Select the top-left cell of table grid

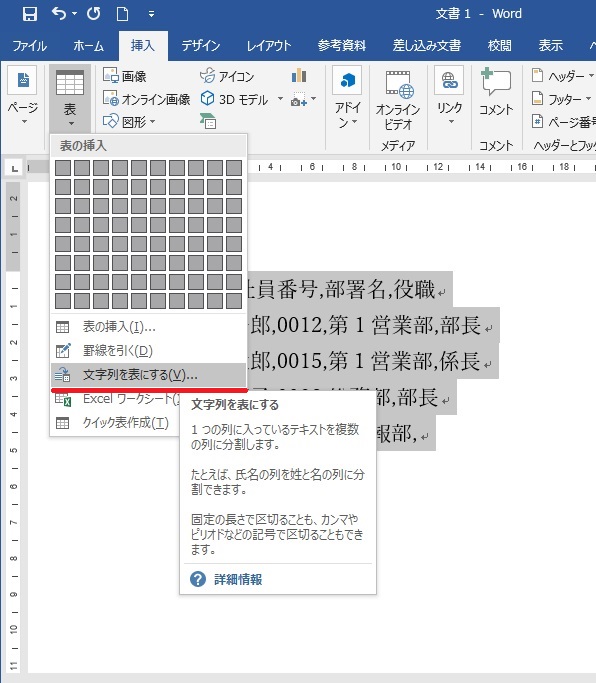(x=63, y=168)
